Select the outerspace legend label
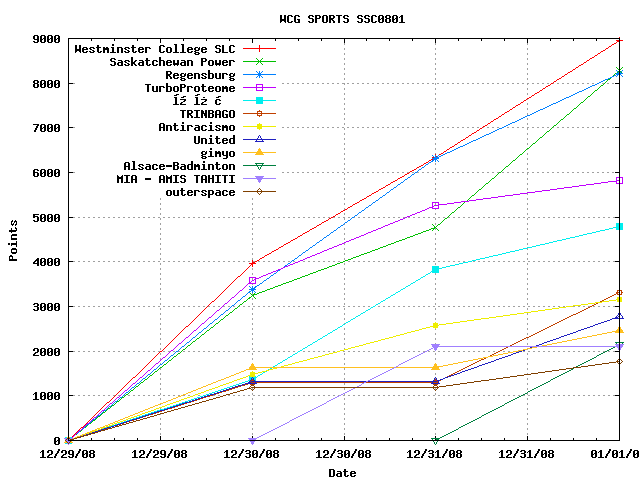 pyautogui.click(x=202, y=192)
